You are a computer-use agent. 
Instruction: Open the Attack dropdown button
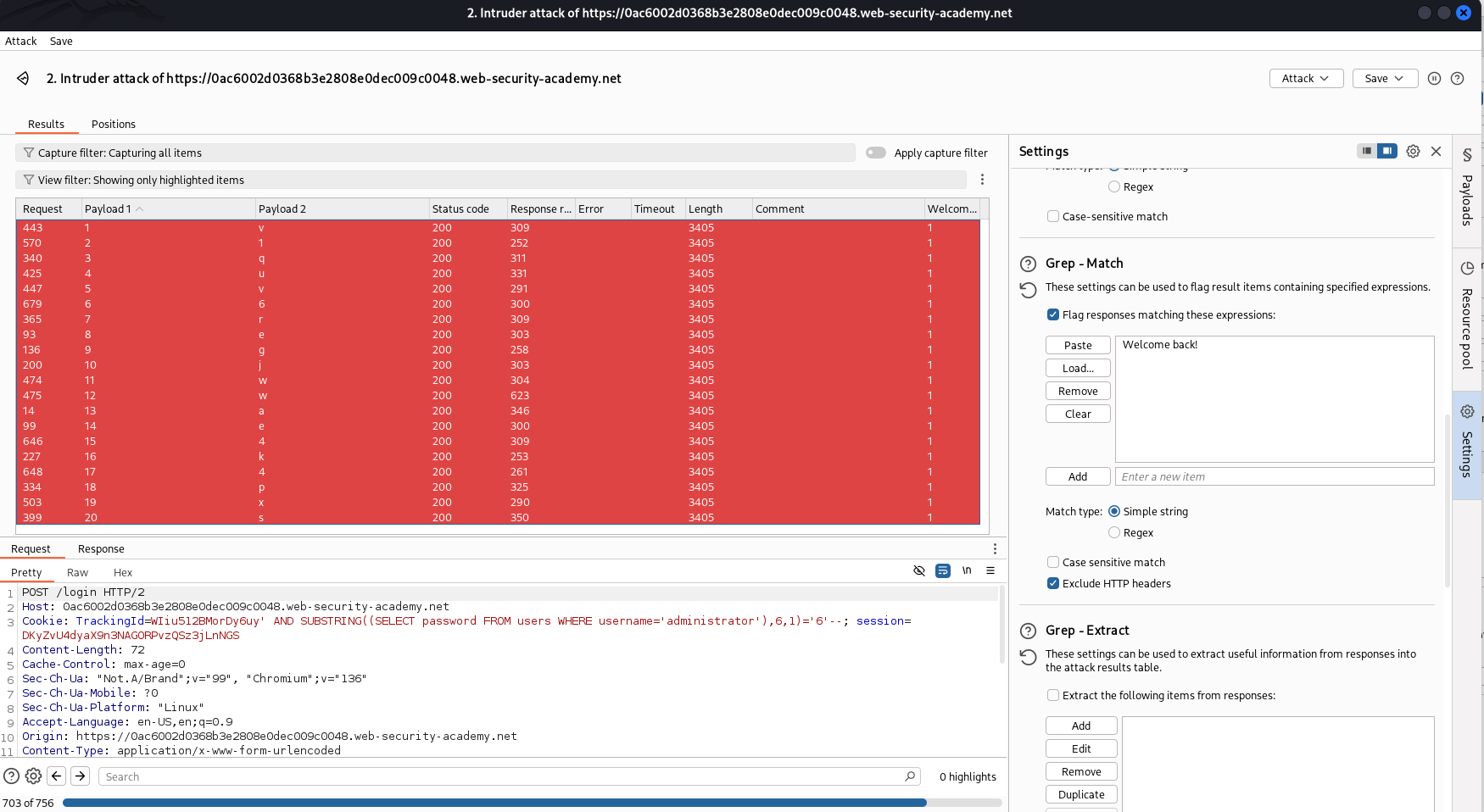(1306, 78)
